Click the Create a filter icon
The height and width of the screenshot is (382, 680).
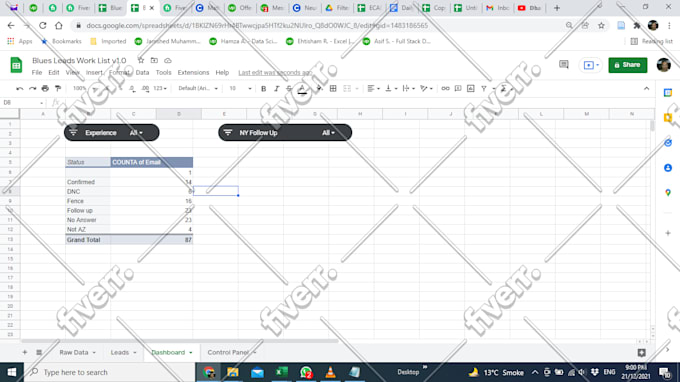tap(484, 88)
